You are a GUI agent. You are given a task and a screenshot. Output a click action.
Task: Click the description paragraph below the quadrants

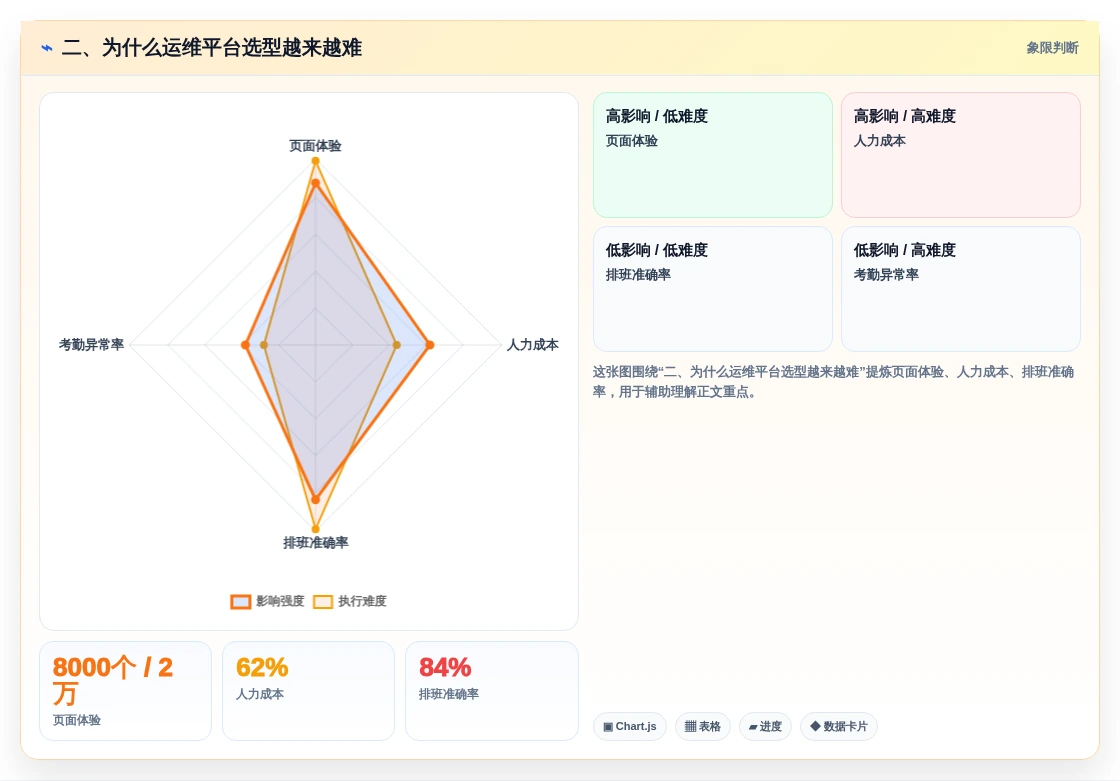833,382
